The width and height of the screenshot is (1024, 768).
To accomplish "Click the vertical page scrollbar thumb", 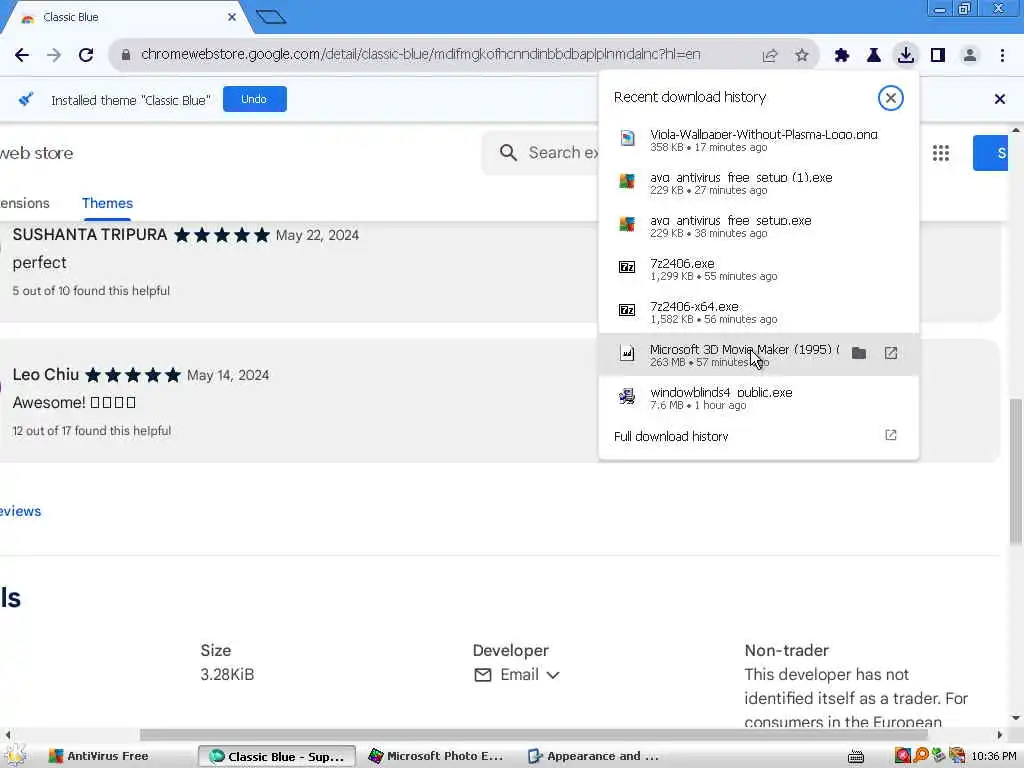I will (x=1016, y=470).
